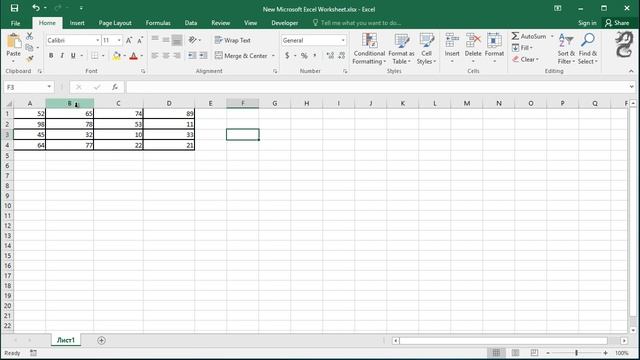The image size is (640, 360).
Task: Click the Increase Decimal icon
Action: [x=330, y=56]
